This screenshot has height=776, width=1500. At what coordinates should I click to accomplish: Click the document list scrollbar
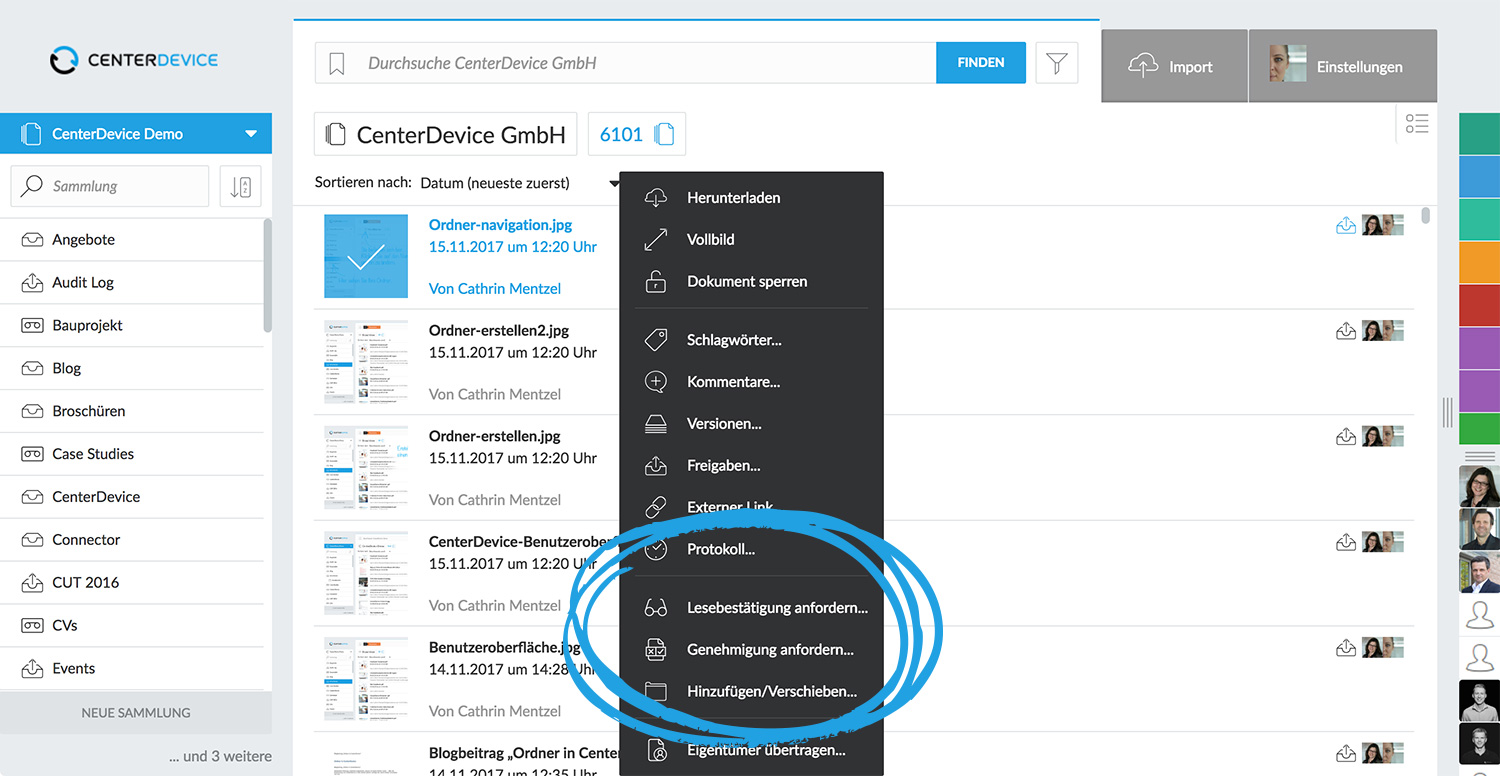pyautogui.click(x=1425, y=216)
